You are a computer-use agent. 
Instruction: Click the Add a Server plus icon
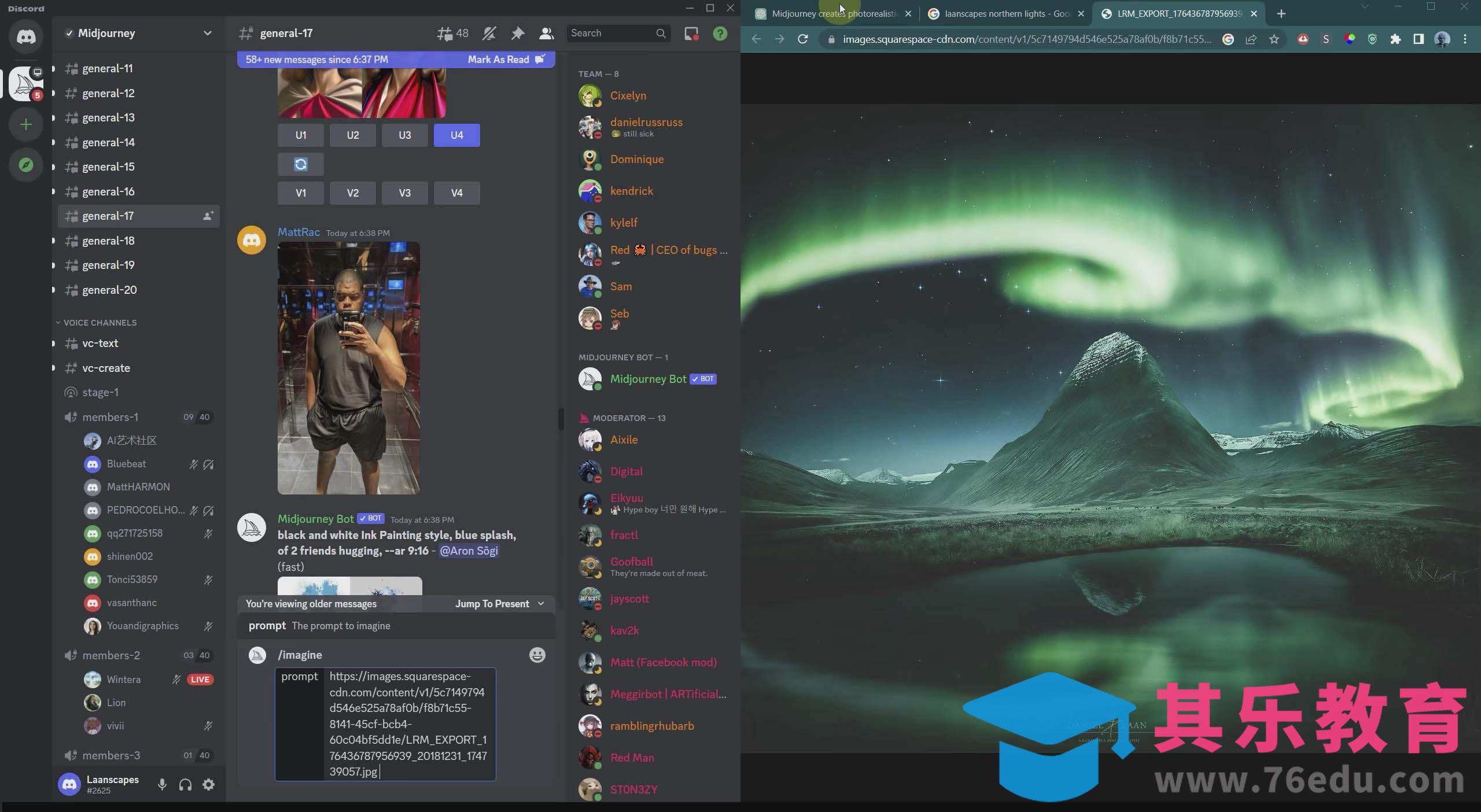26,125
